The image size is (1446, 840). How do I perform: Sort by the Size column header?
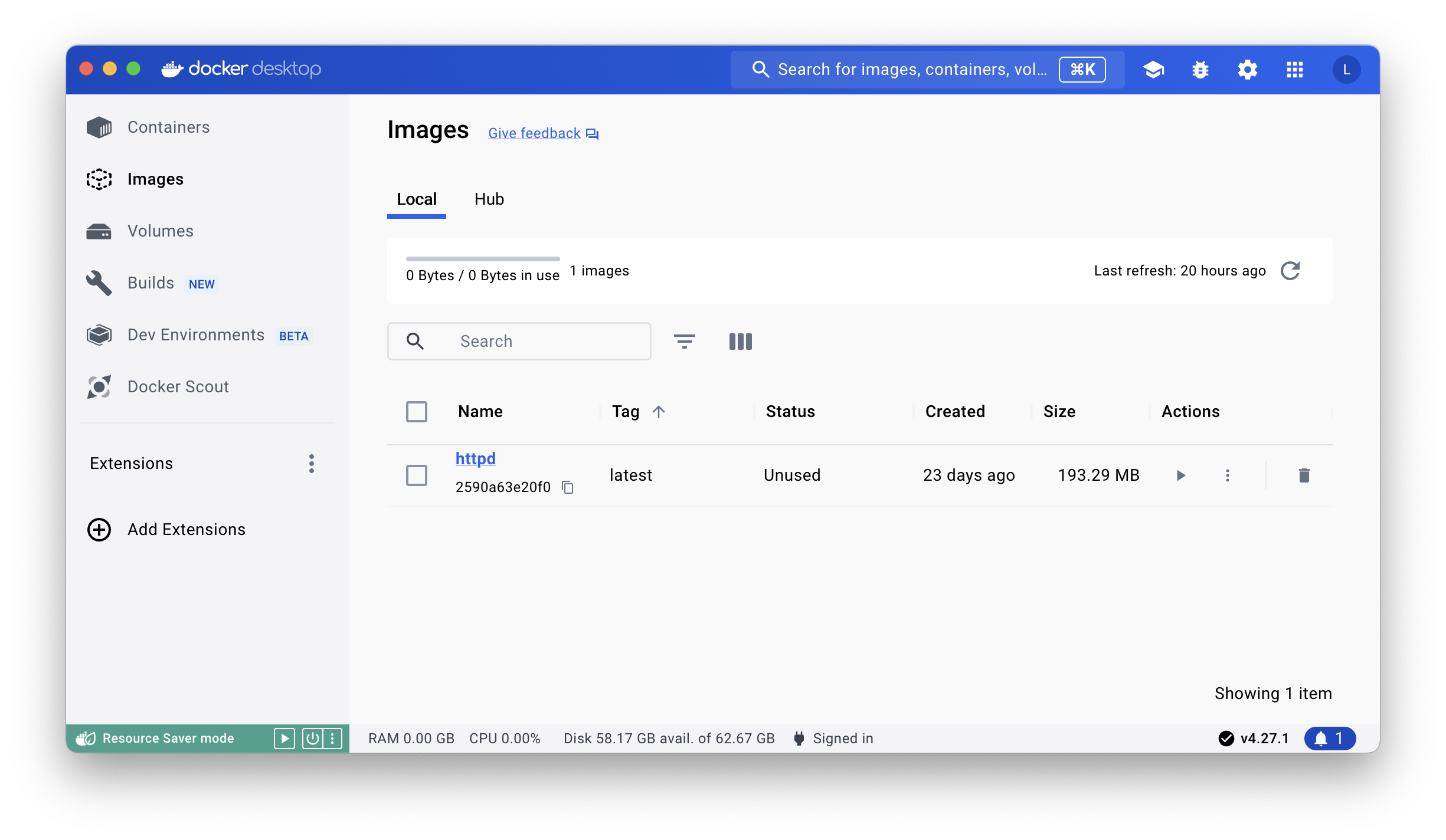1059,412
